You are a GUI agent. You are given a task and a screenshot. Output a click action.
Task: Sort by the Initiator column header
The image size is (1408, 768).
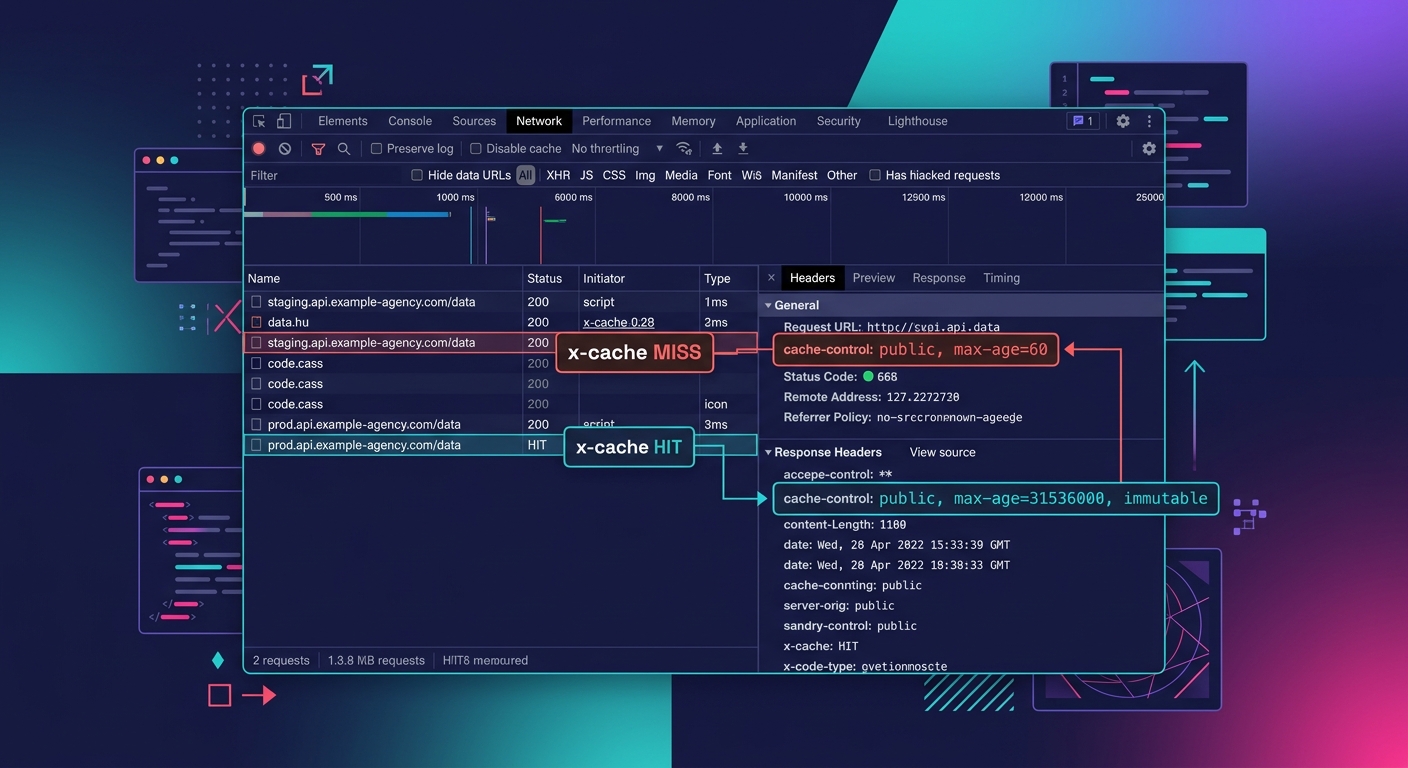[x=639, y=279]
